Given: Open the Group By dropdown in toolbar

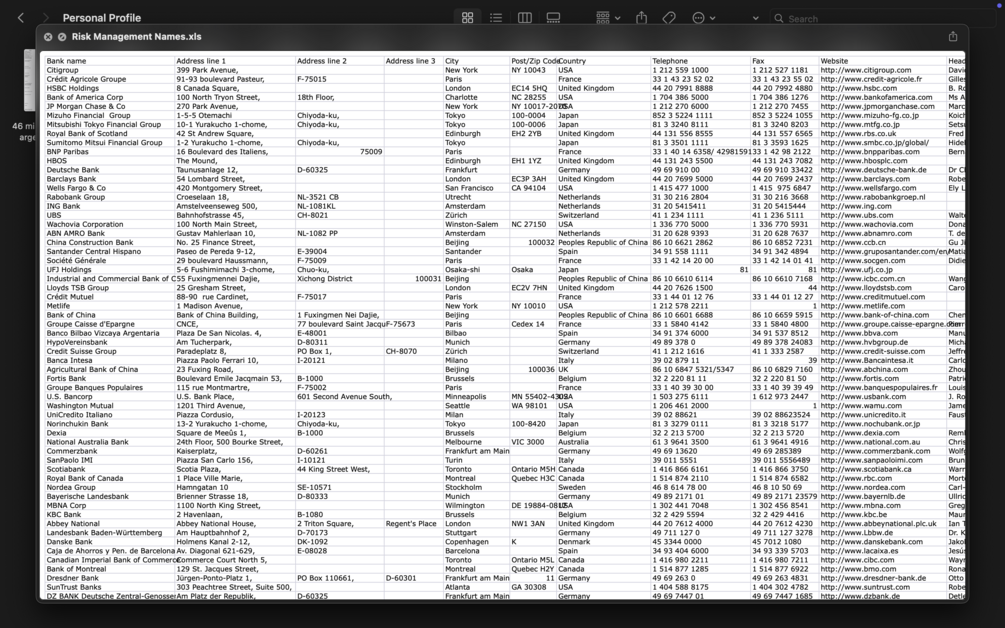Looking at the screenshot, I should point(608,18).
